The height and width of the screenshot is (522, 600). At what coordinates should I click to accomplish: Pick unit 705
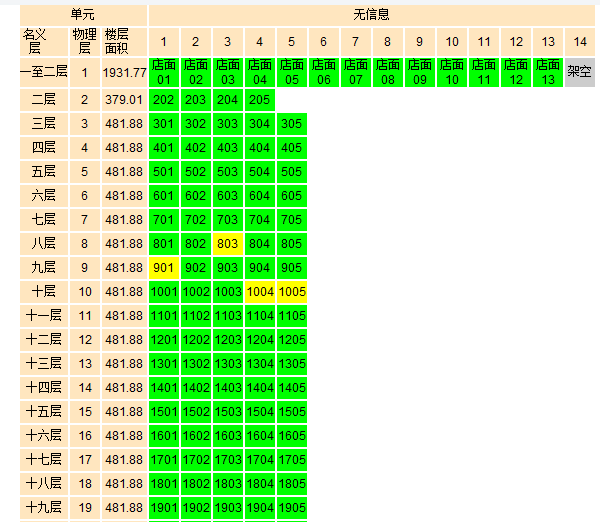(292, 220)
